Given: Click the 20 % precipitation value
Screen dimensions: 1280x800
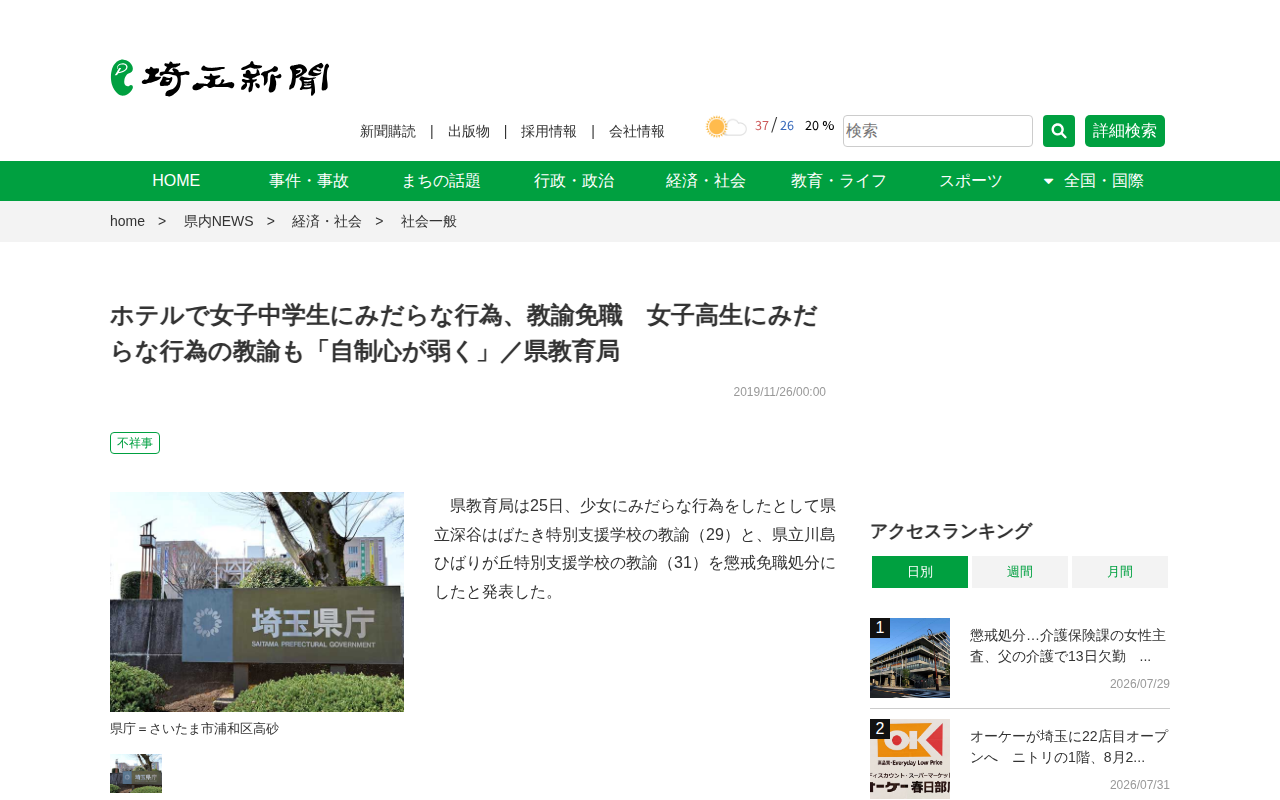Looking at the screenshot, I should pos(819,126).
